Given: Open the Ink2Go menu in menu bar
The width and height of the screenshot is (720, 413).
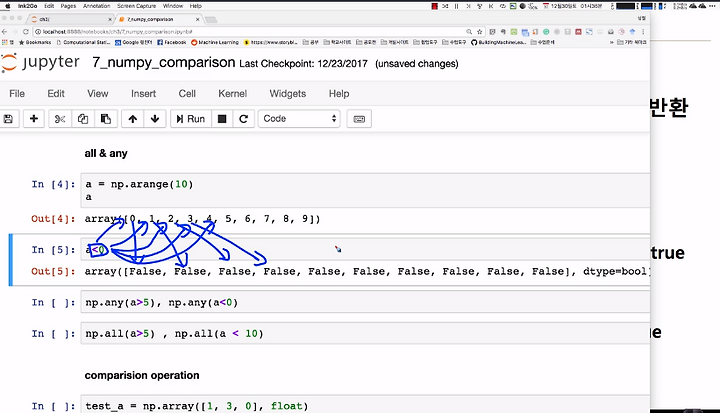Looking at the screenshot, I should click(x=28, y=6).
